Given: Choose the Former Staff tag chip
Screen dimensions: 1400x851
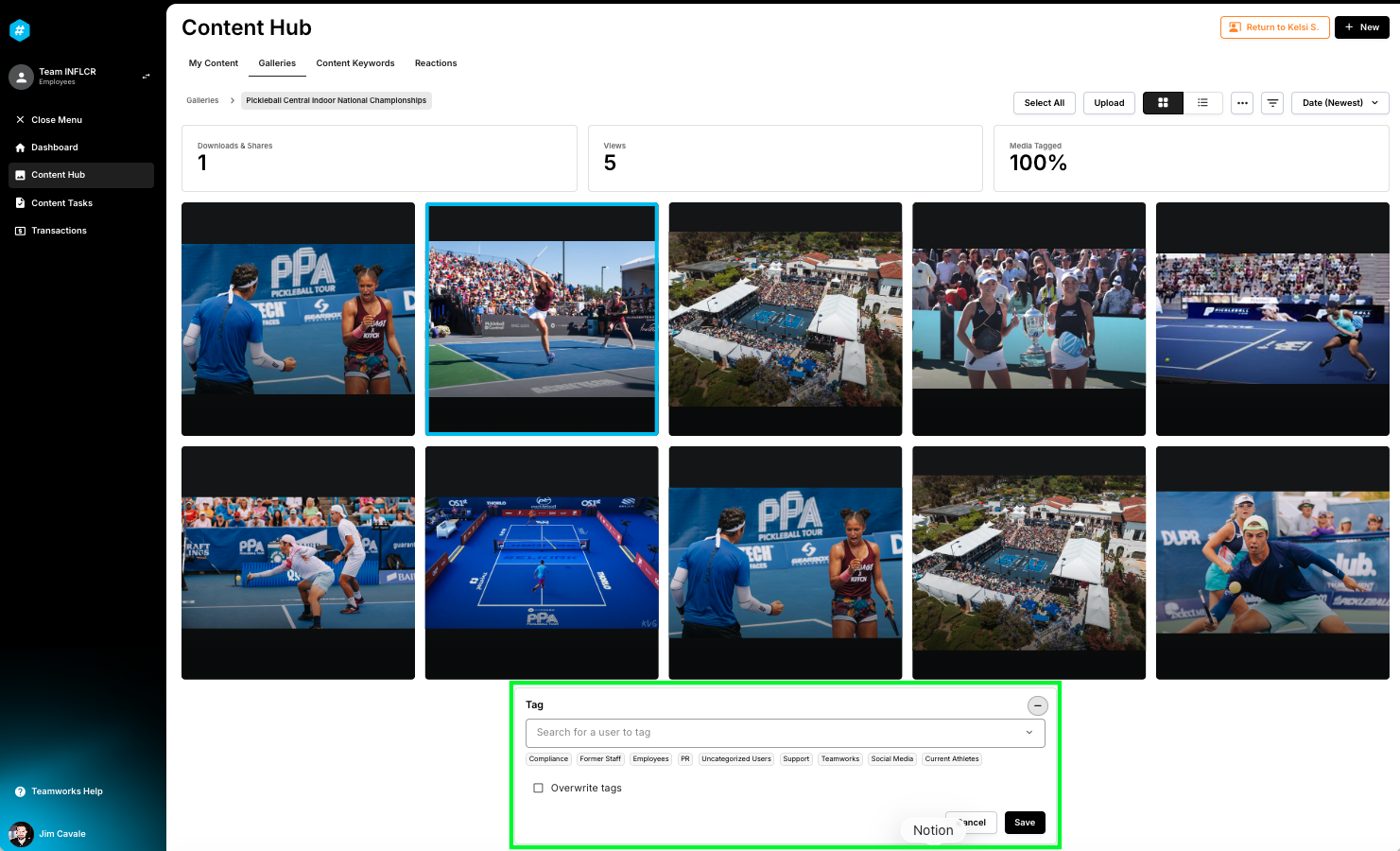Looking at the screenshot, I should [x=600, y=759].
